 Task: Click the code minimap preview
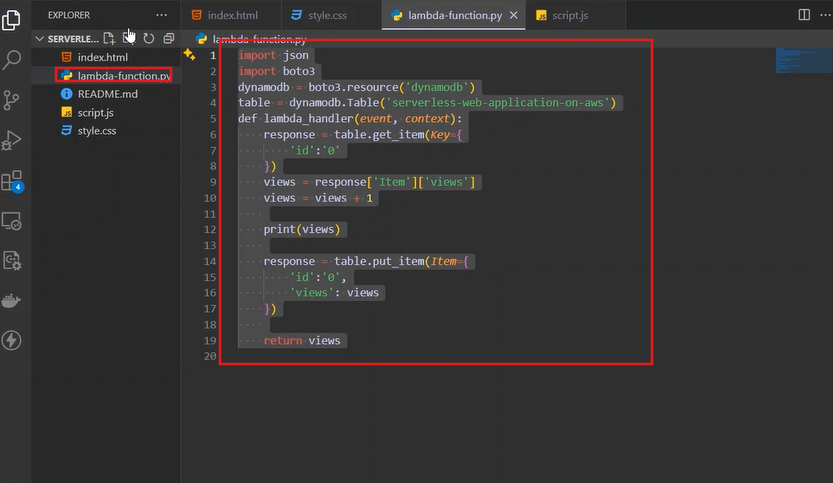803,61
